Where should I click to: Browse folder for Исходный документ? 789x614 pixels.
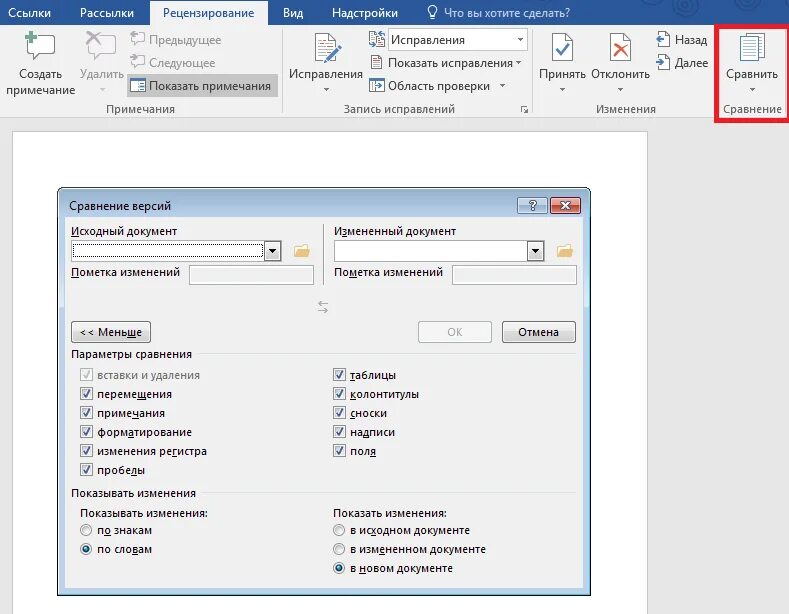pos(302,251)
